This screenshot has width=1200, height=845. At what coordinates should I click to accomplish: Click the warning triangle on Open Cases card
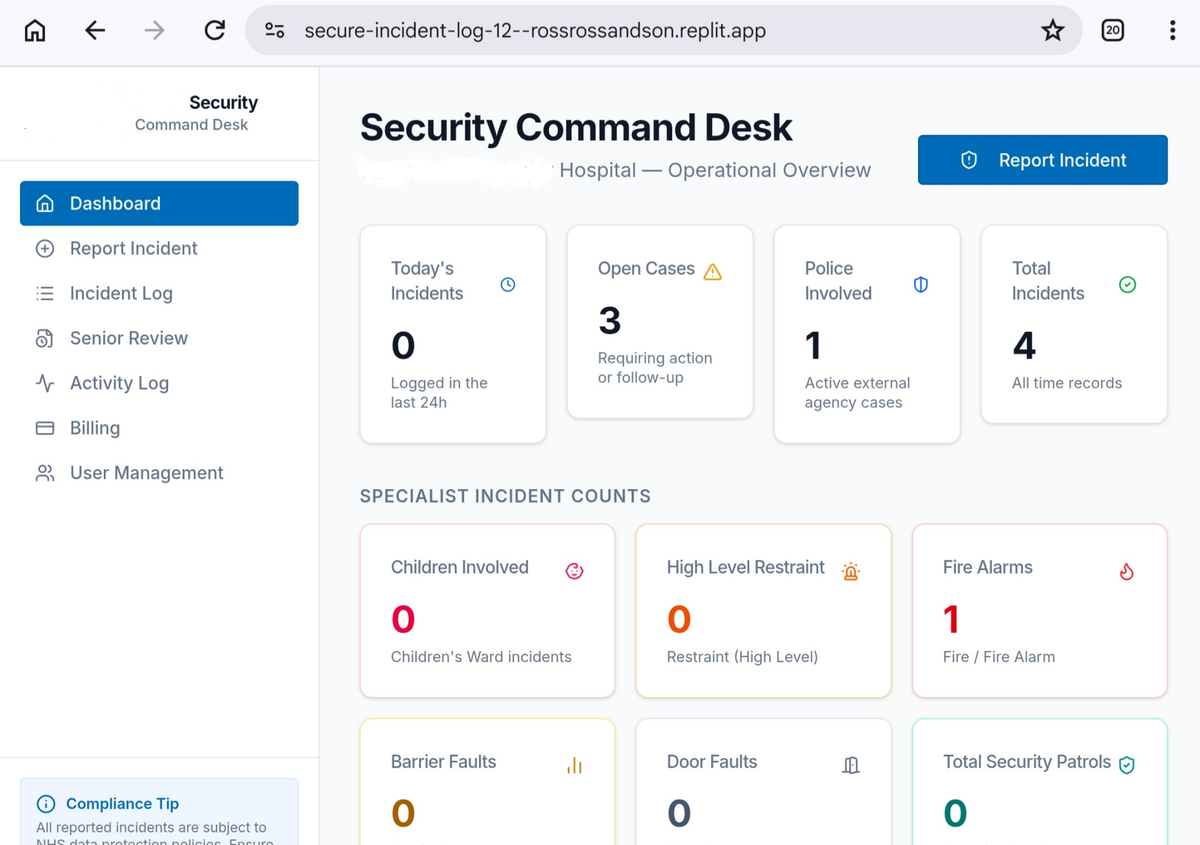click(713, 272)
